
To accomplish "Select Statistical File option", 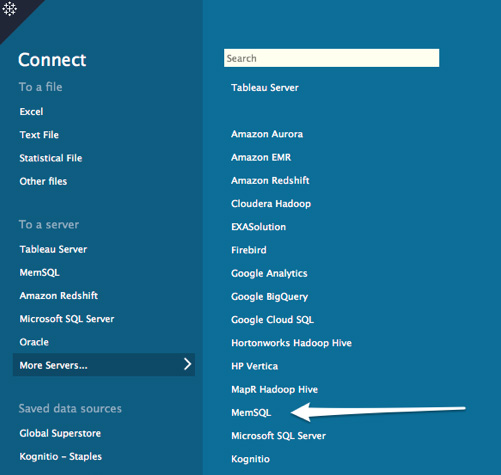I will pos(51,158).
